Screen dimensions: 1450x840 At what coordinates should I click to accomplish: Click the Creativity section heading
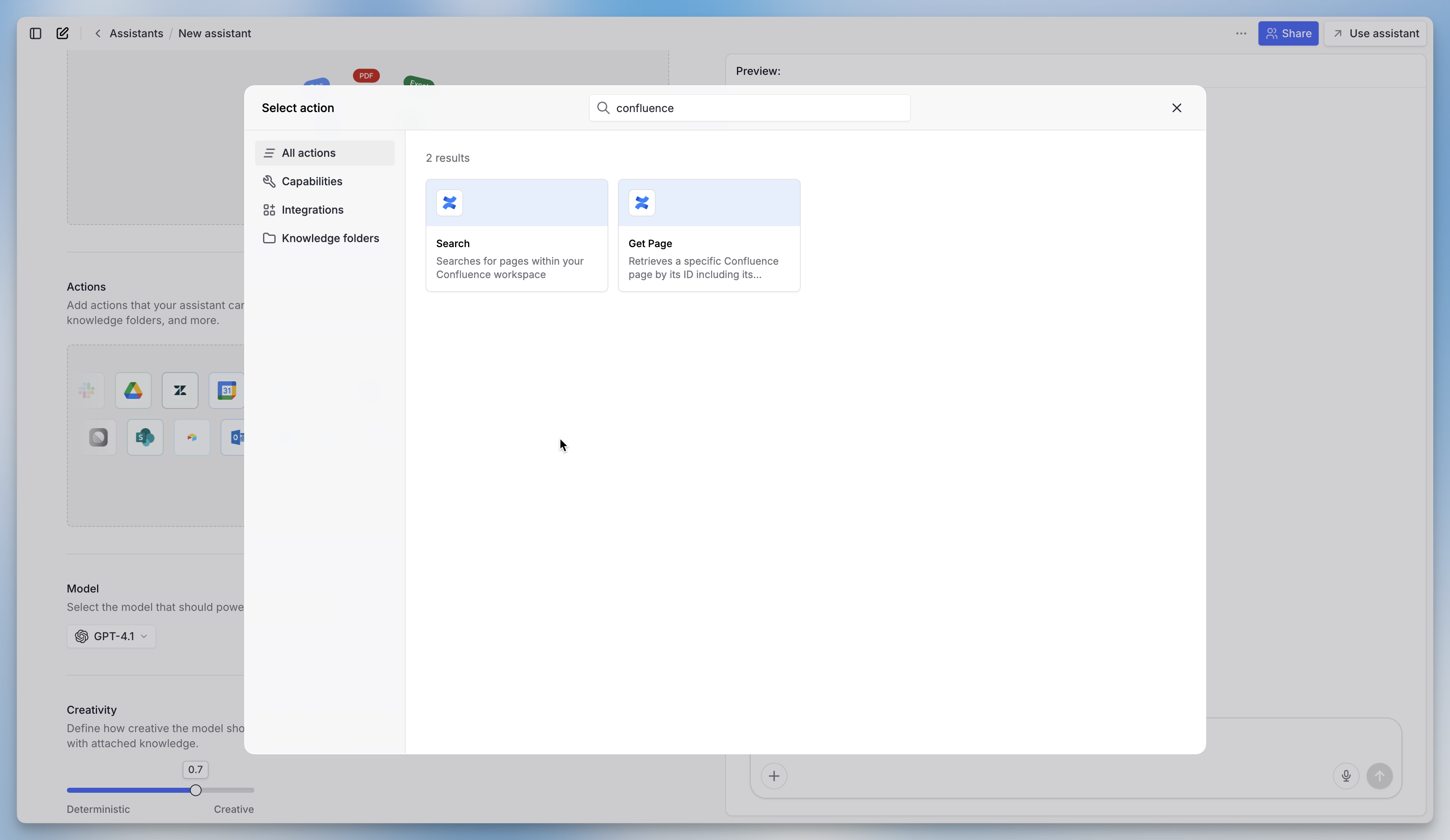coord(92,710)
